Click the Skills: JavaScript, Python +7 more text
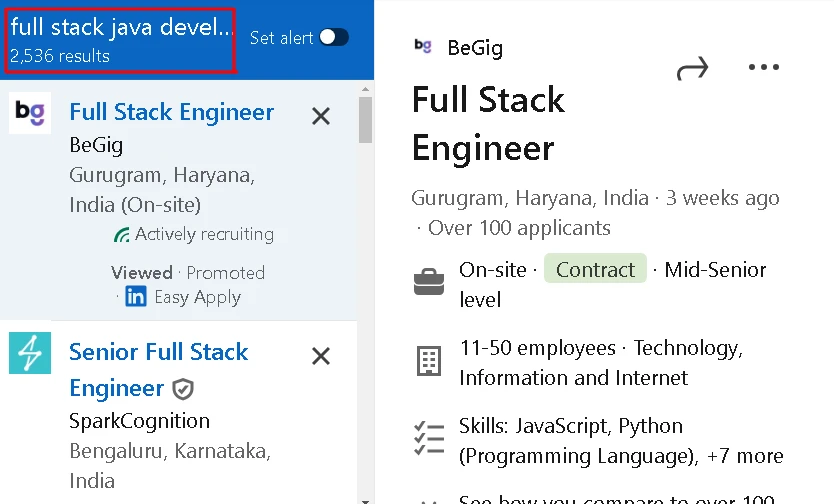Image resolution: width=834 pixels, height=504 pixels. (621, 441)
